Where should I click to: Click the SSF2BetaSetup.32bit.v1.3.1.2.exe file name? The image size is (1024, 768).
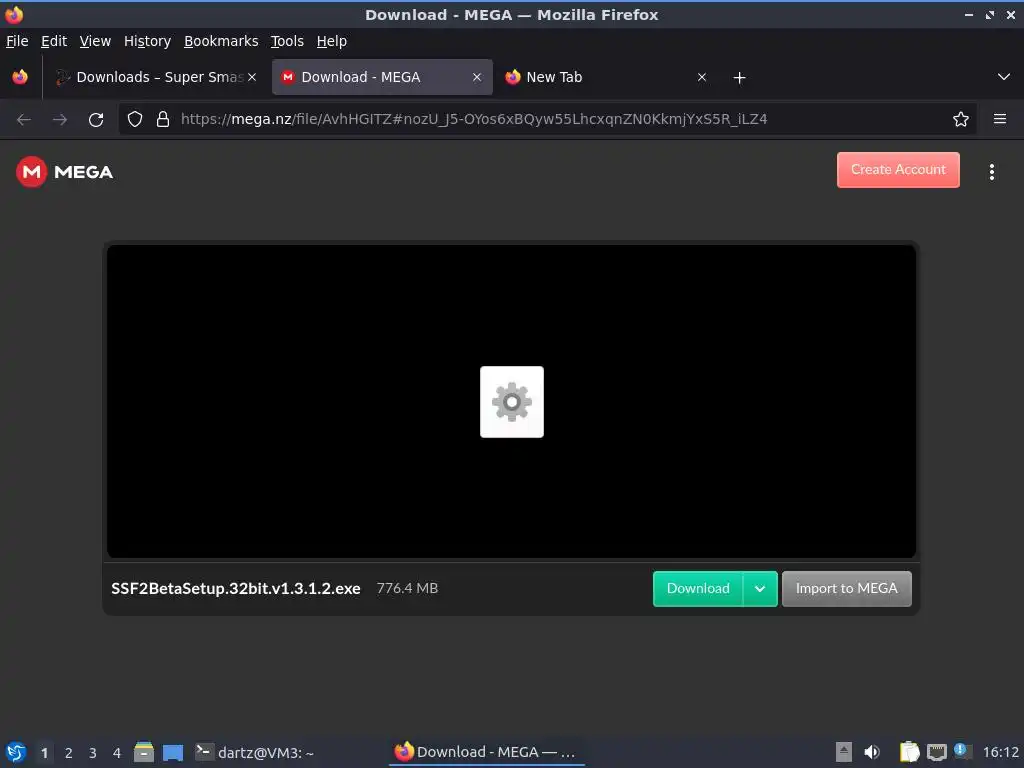[236, 588]
